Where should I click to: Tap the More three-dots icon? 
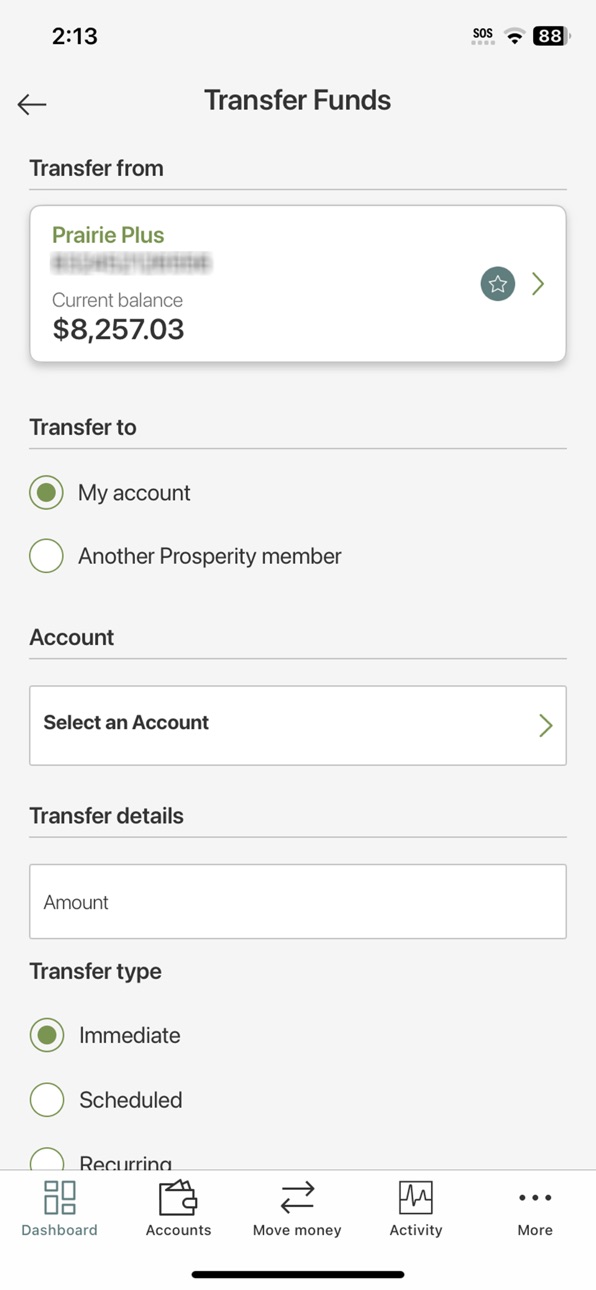click(x=535, y=1198)
